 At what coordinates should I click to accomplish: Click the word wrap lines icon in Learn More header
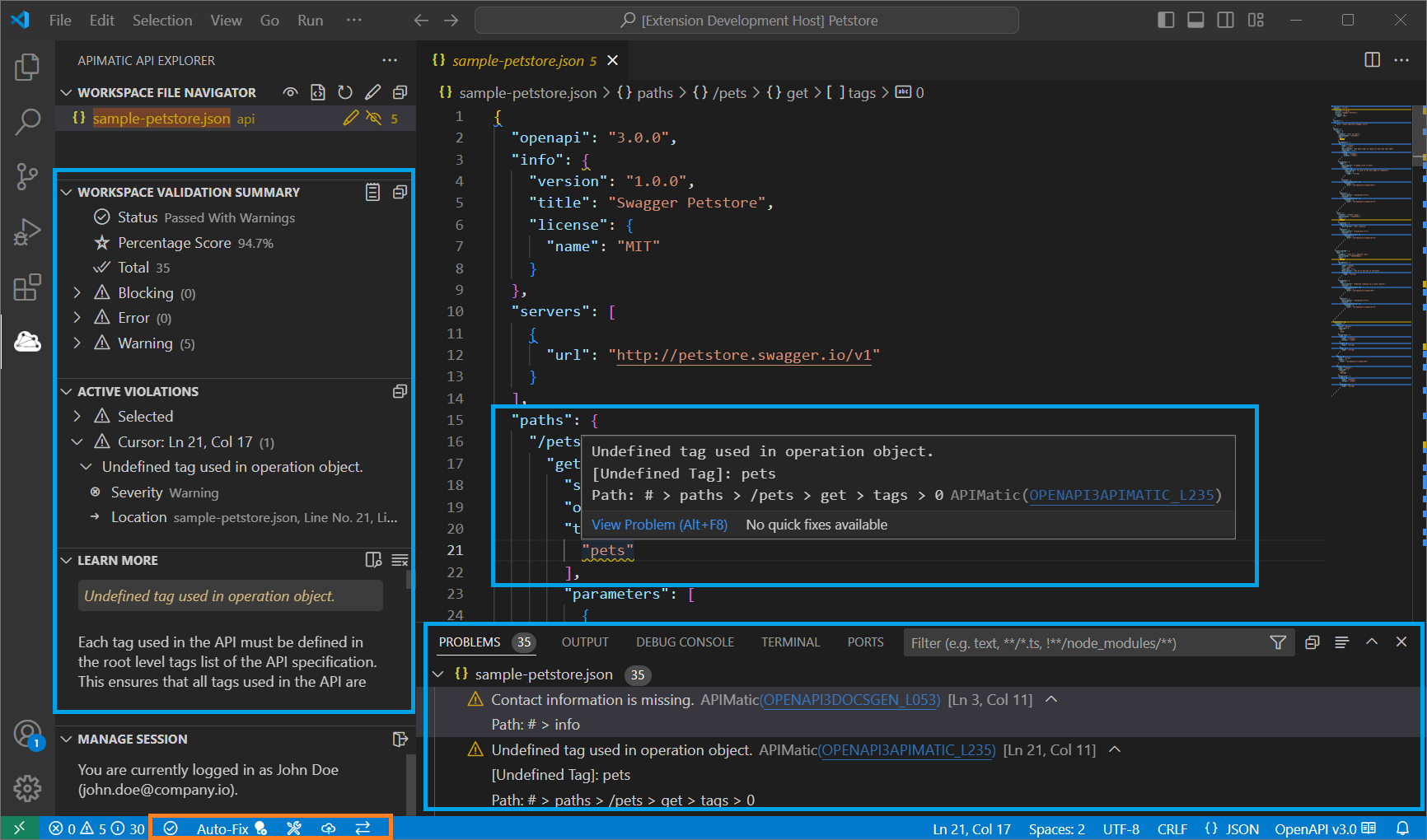400,560
